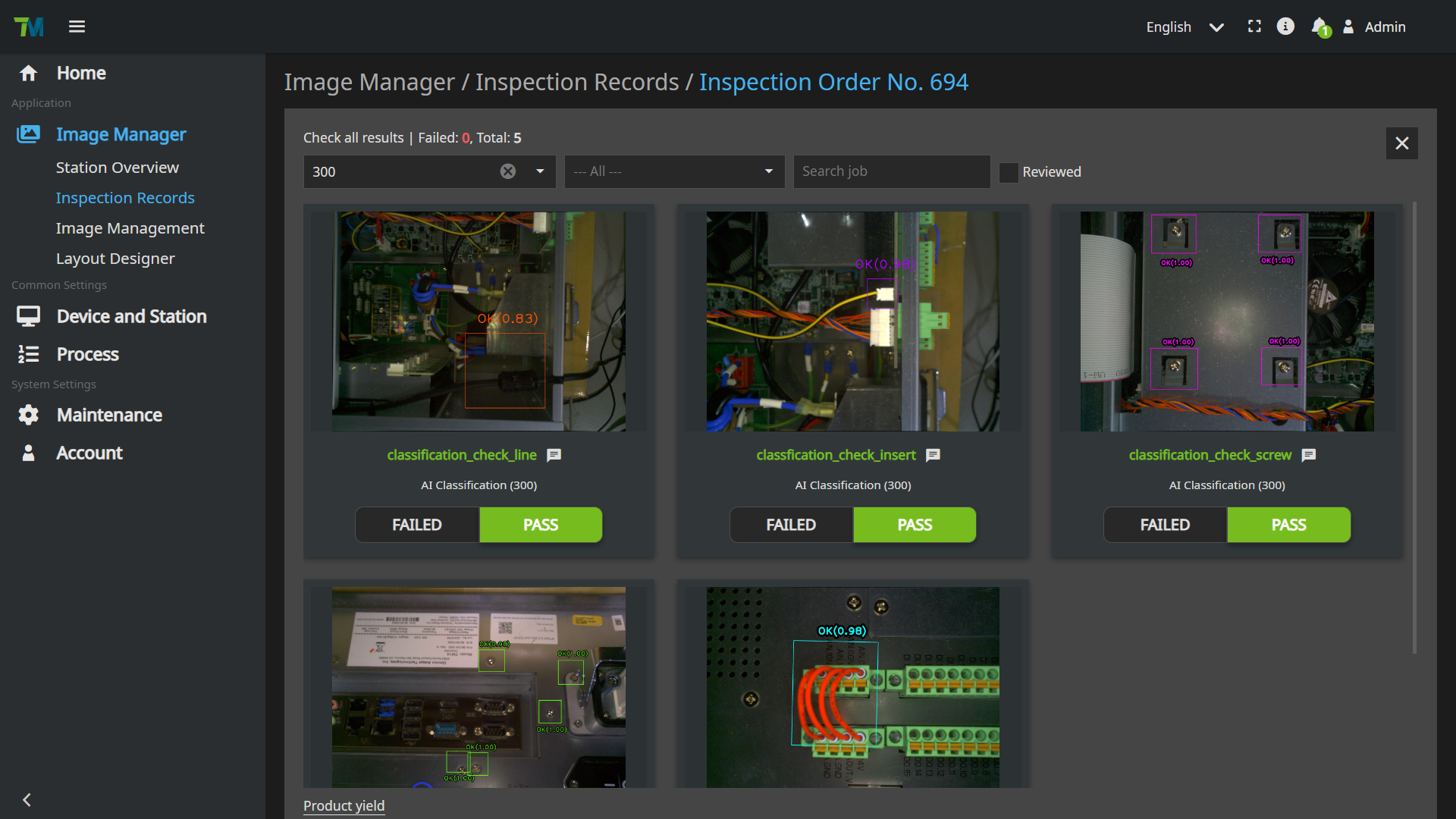Go to Station Overview menu item
The width and height of the screenshot is (1456, 819).
118,168
